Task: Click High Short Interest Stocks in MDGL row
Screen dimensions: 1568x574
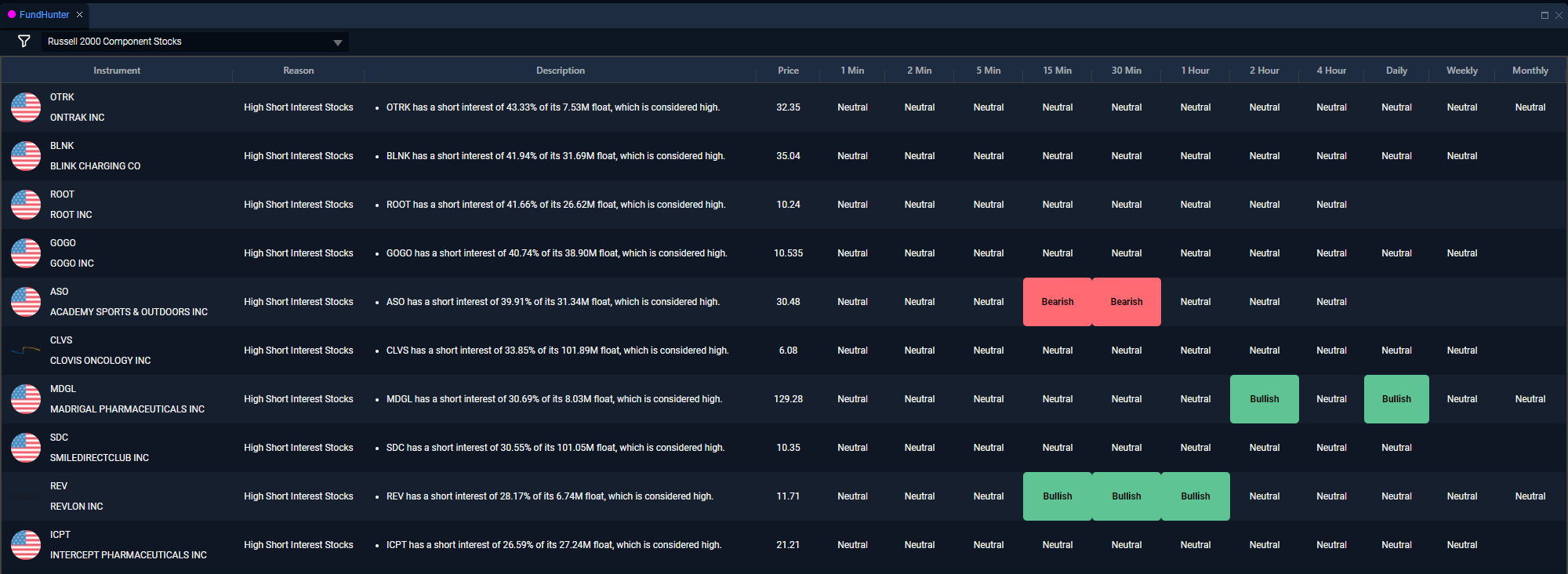Action: pos(299,399)
